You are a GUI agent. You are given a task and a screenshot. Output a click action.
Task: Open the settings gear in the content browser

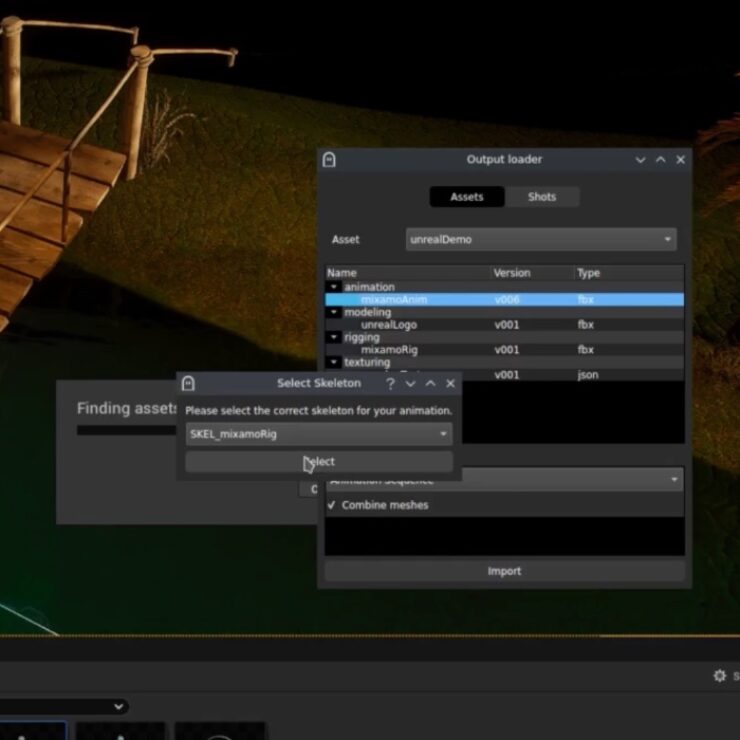719,676
